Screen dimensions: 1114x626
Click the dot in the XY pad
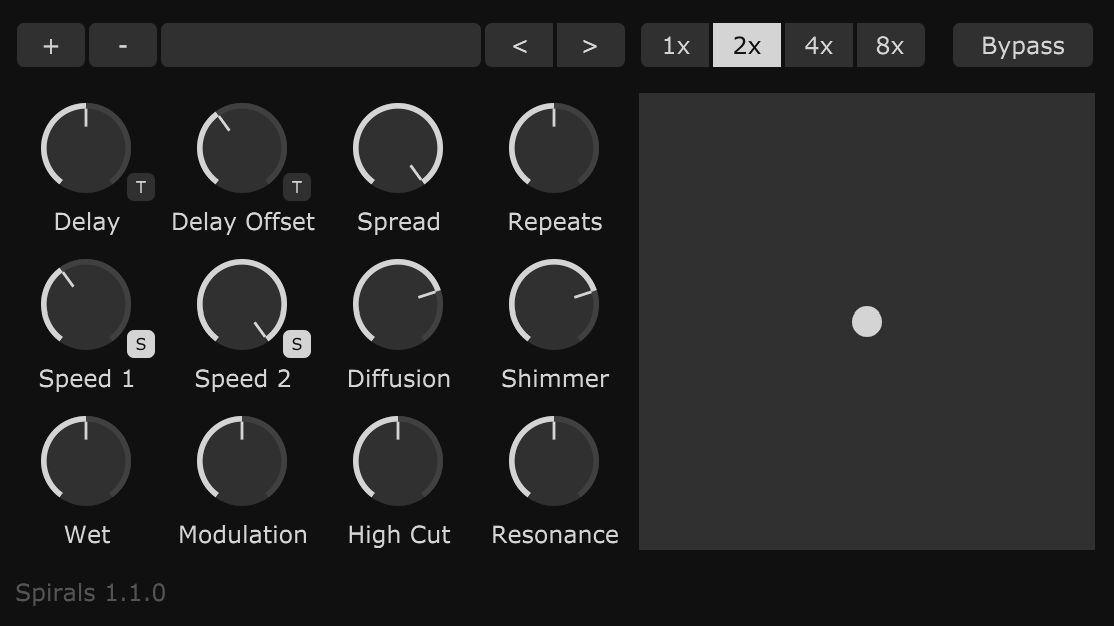pyautogui.click(x=867, y=322)
